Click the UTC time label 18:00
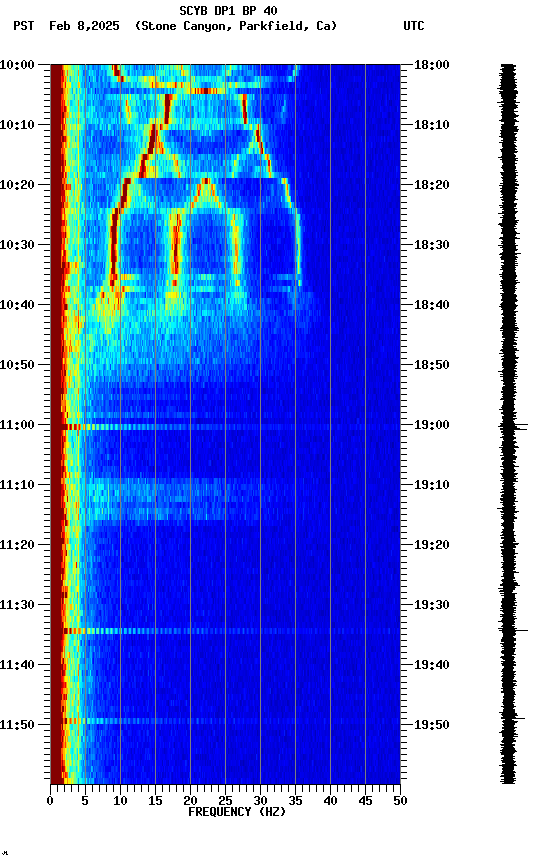 [x=432, y=65]
